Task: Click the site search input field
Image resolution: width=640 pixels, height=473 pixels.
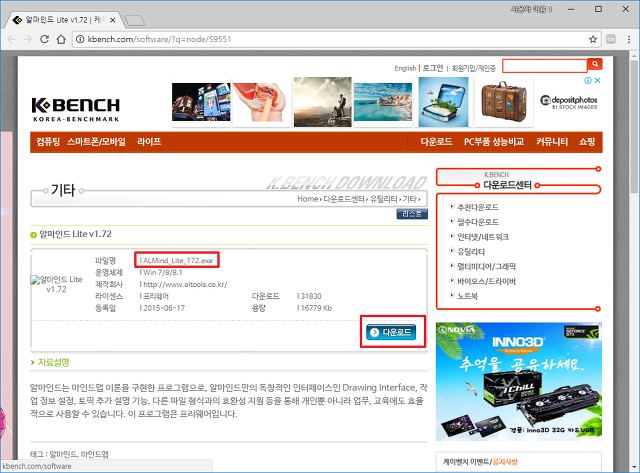Action: pyautogui.click(x=544, y=66)
